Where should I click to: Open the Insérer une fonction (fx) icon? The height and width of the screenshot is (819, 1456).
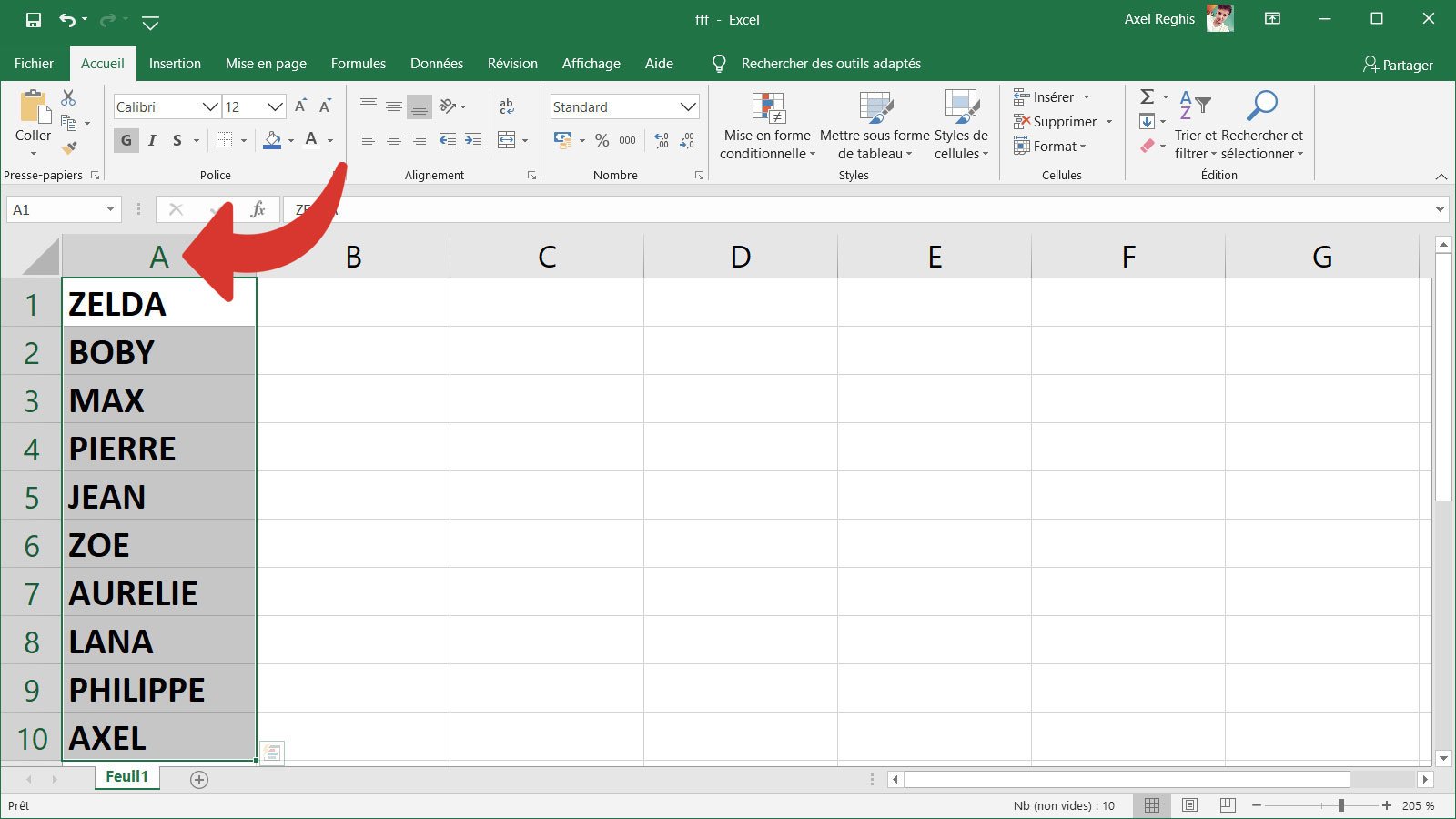pos(259,208)
